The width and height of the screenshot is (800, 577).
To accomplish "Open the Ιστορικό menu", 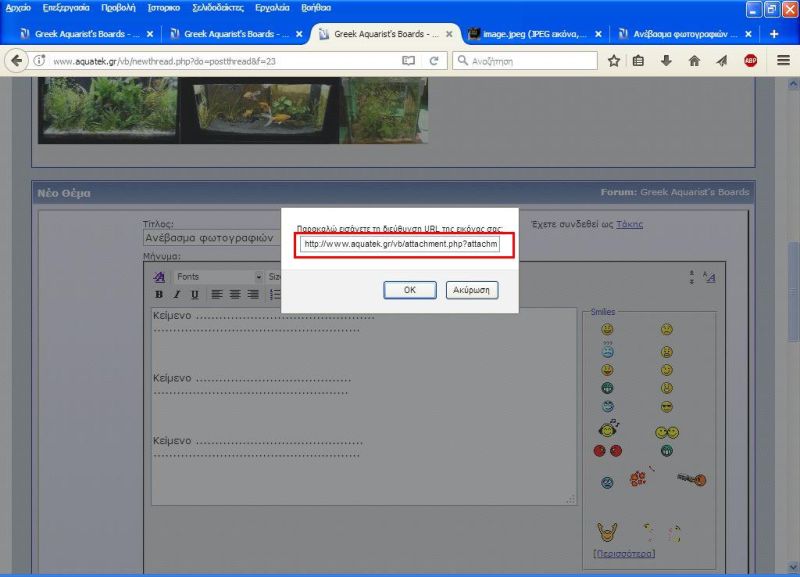I will [x=163, y=7].
